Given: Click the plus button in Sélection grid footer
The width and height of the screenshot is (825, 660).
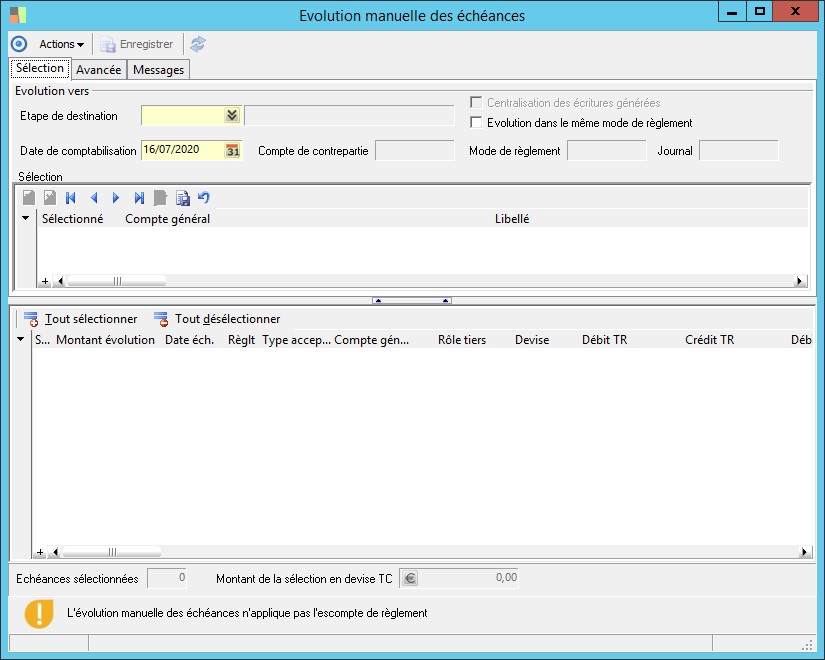Looking at the screenshot, I should tap(45, 281).
